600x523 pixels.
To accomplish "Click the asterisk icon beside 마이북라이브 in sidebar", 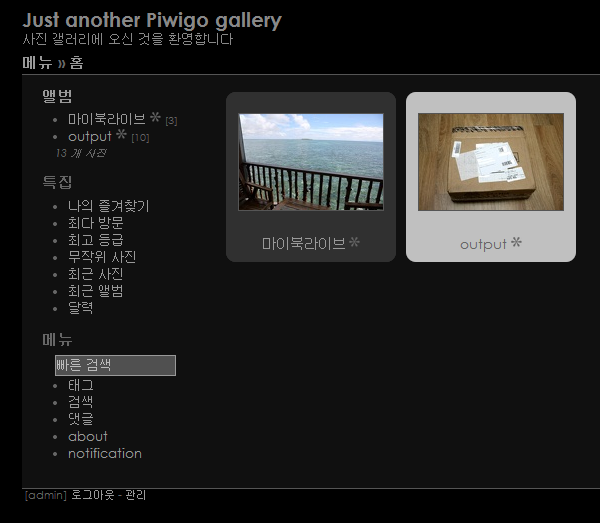I will tap(155, 117).
